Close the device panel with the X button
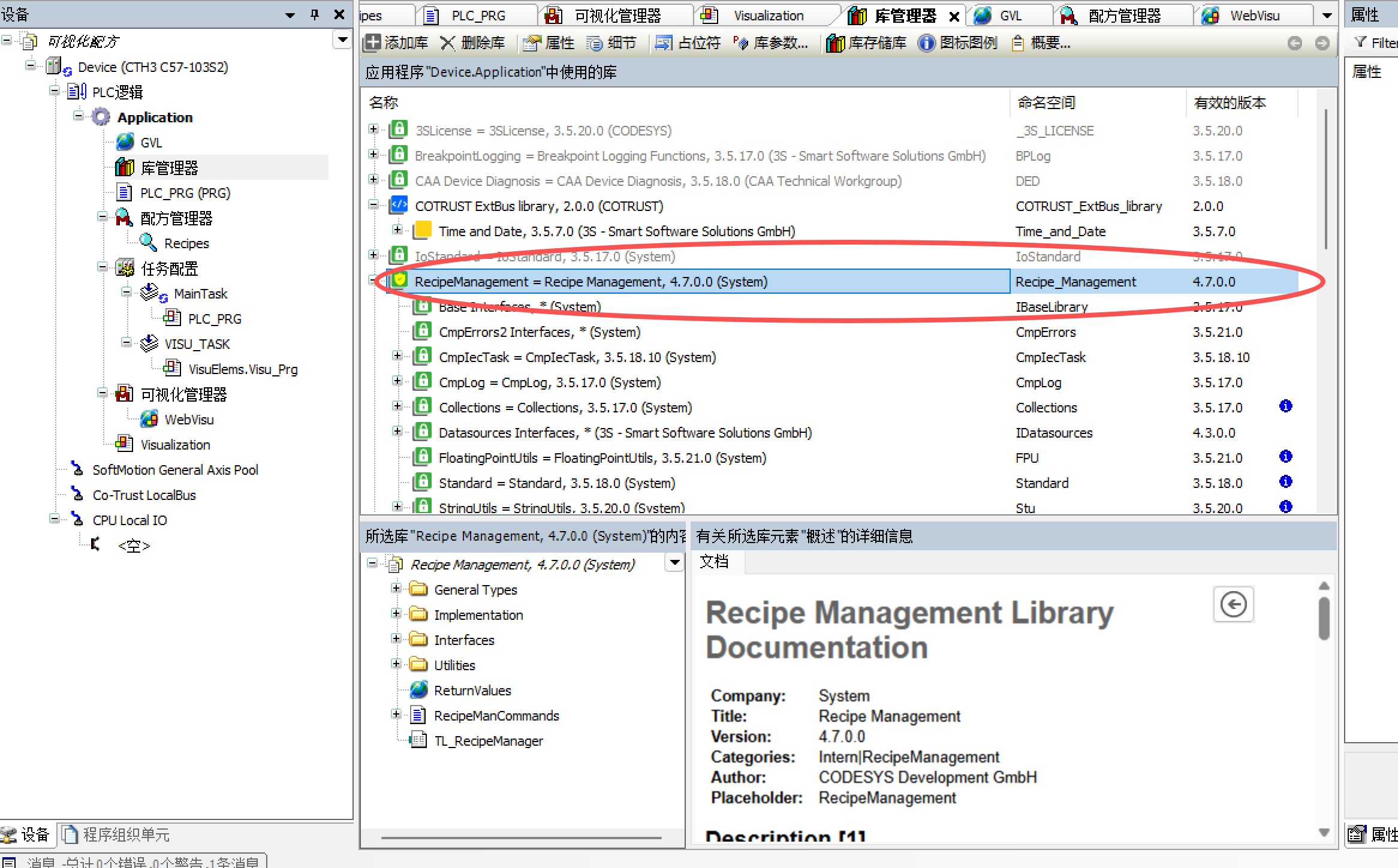Screen dimensions: 1398x868 point(339,14)
